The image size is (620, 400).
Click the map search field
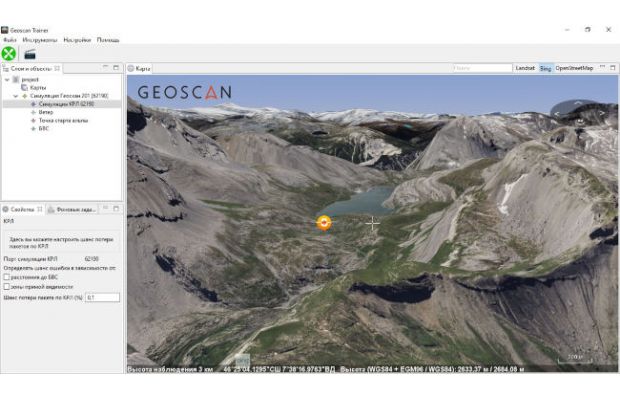coord(482,68)
